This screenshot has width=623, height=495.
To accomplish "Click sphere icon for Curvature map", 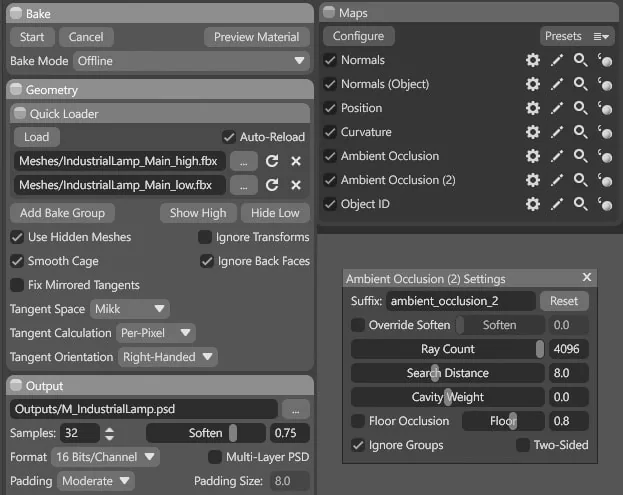I will point(605,132).
